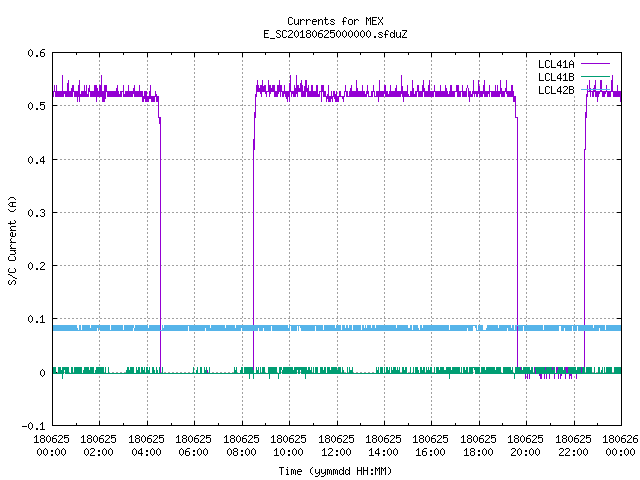640x480 pixels.
Task: Click the y-axis value -0.1
Action: [33, 426]
